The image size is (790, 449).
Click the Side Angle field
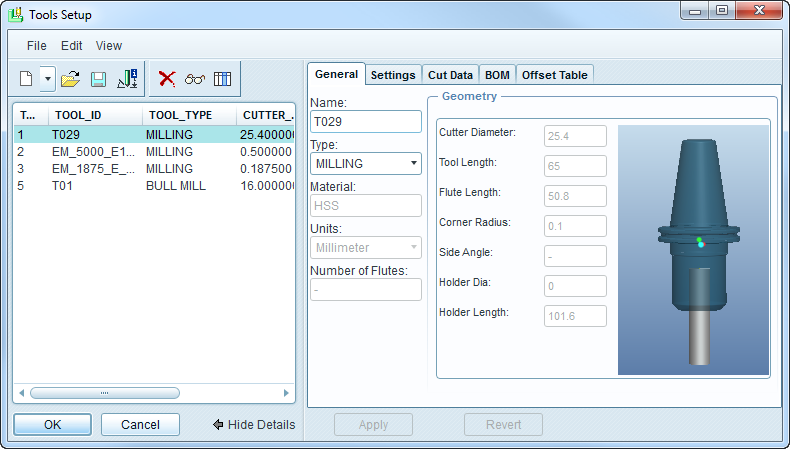click(x=575, y=256)
